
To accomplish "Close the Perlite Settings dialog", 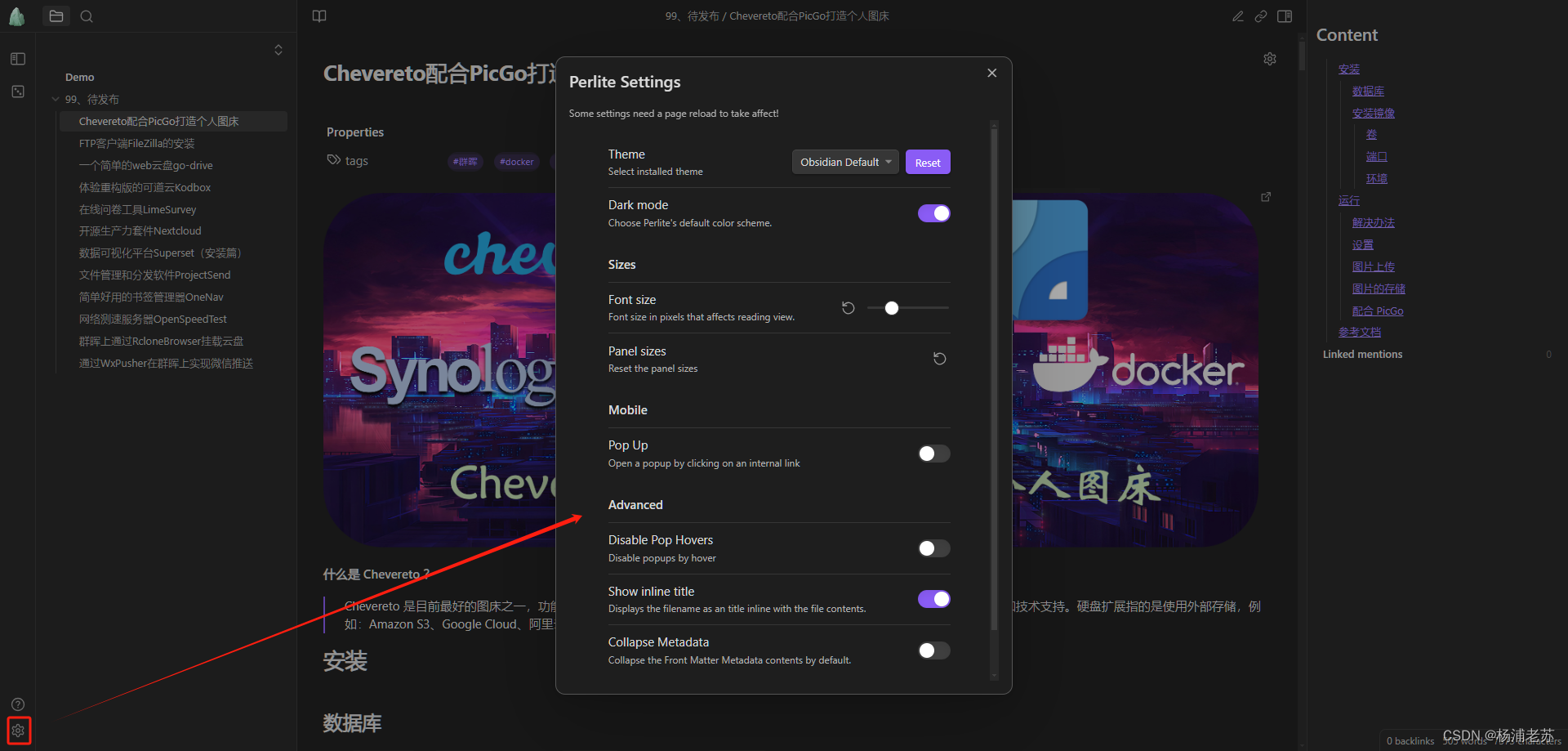I will point(992,73).
